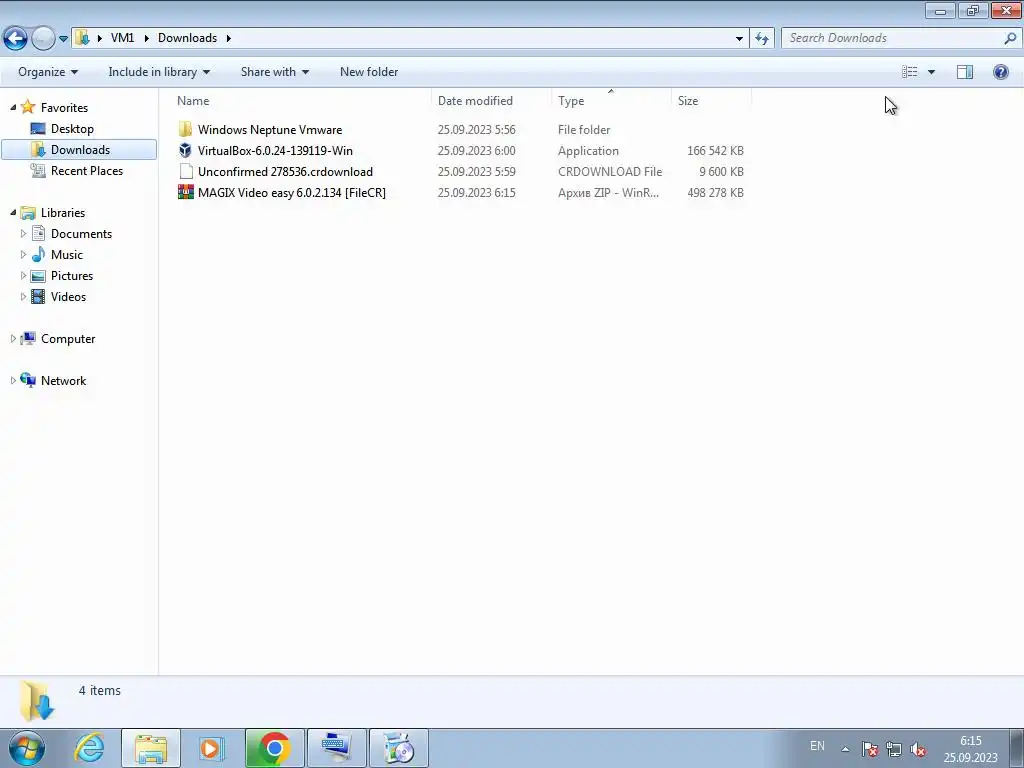Expand the Music library node
Viewport: 1024px width, 768px height.
click(x=24, y=254)
